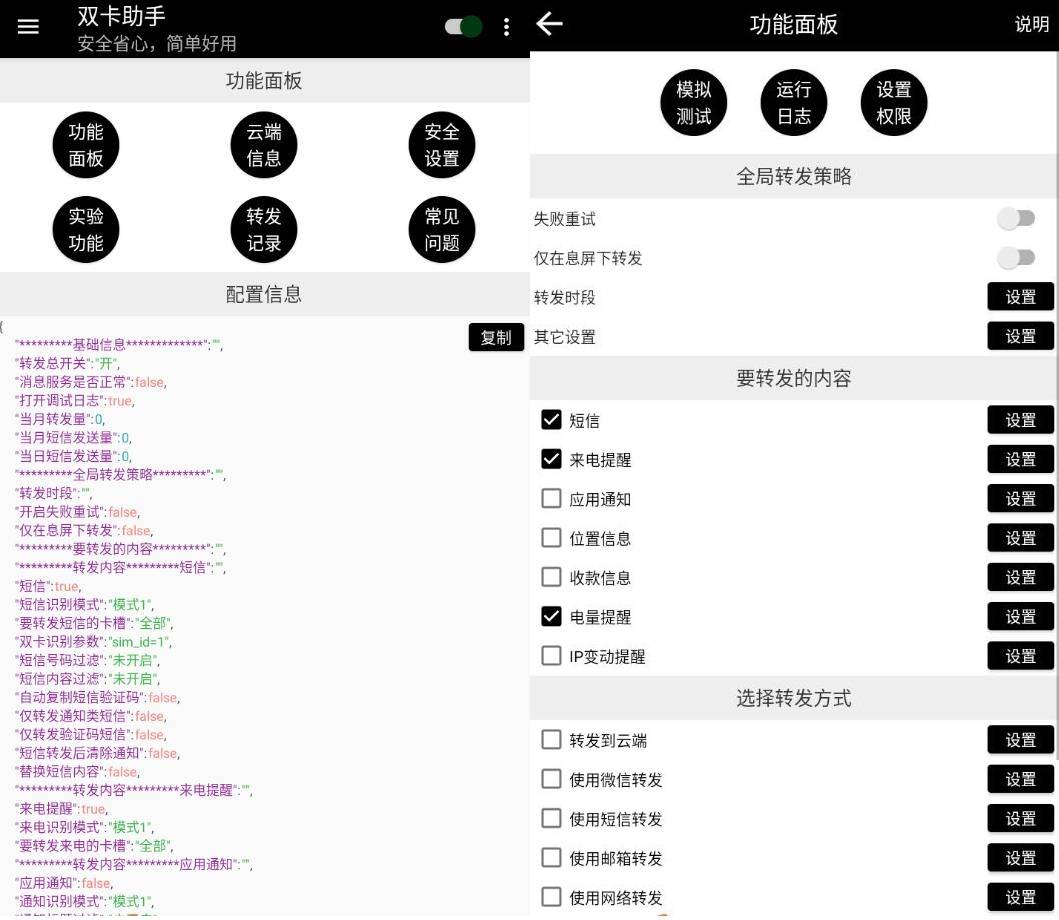Viewport: 1059px width, 920px height.
Task: Start 模拟测试 from the function panel
Action: 693,102
